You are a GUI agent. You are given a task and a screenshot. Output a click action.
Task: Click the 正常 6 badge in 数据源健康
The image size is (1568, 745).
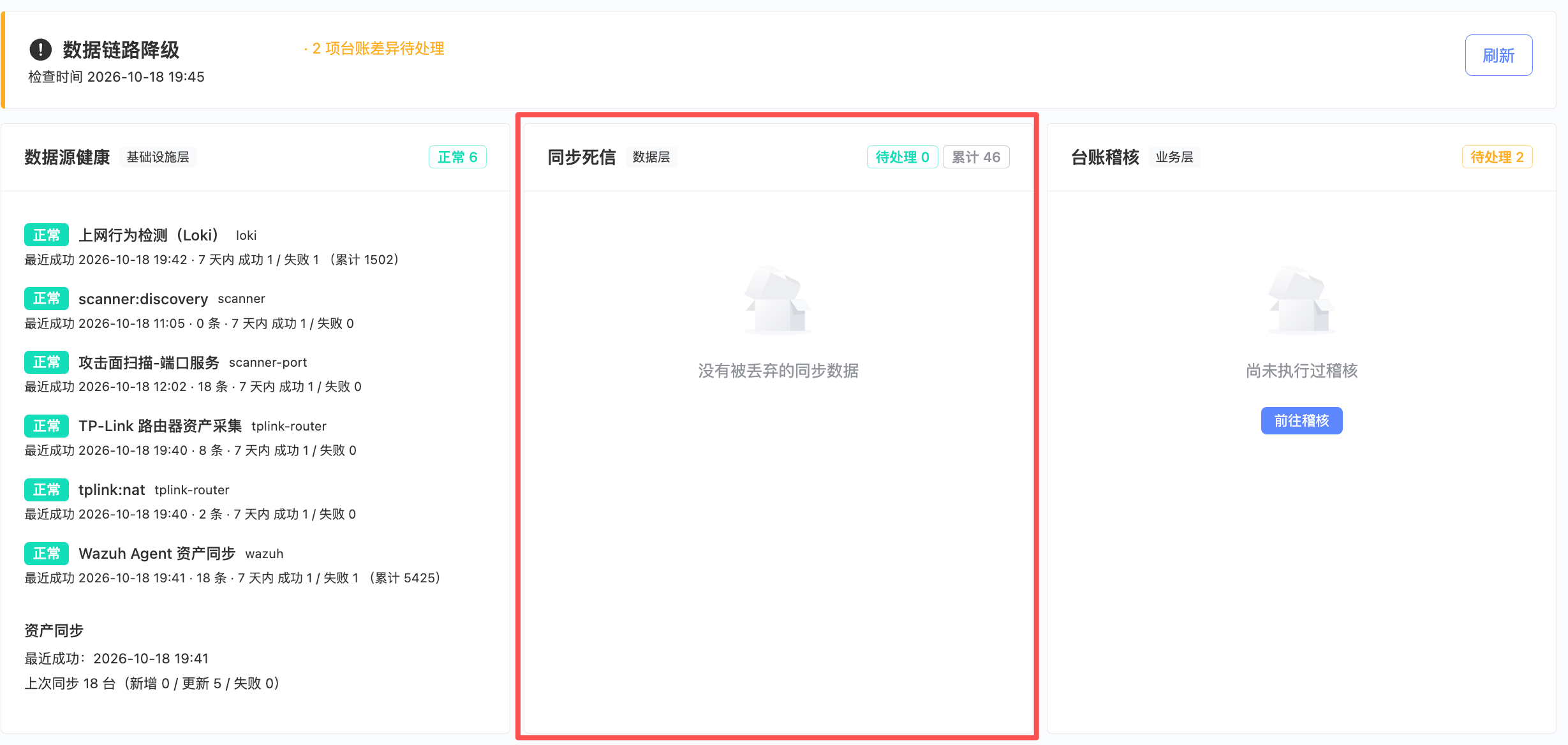(x=457, y=157)
